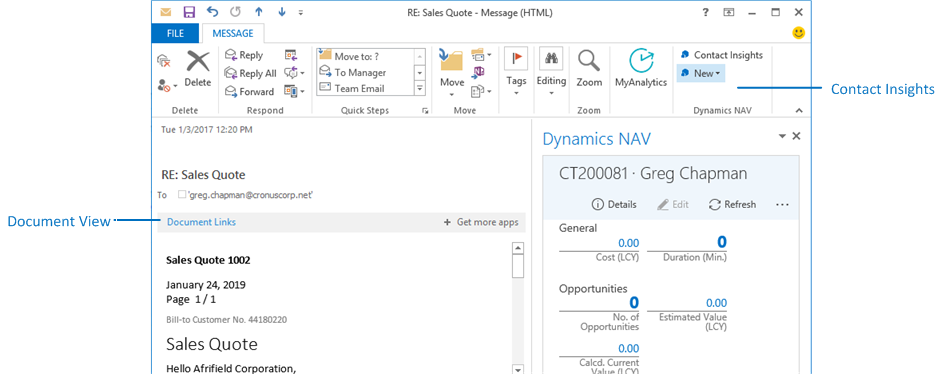Go to the next item with down arrow
The width and height of the screenshot is (942, 374).
pos(282,12)
